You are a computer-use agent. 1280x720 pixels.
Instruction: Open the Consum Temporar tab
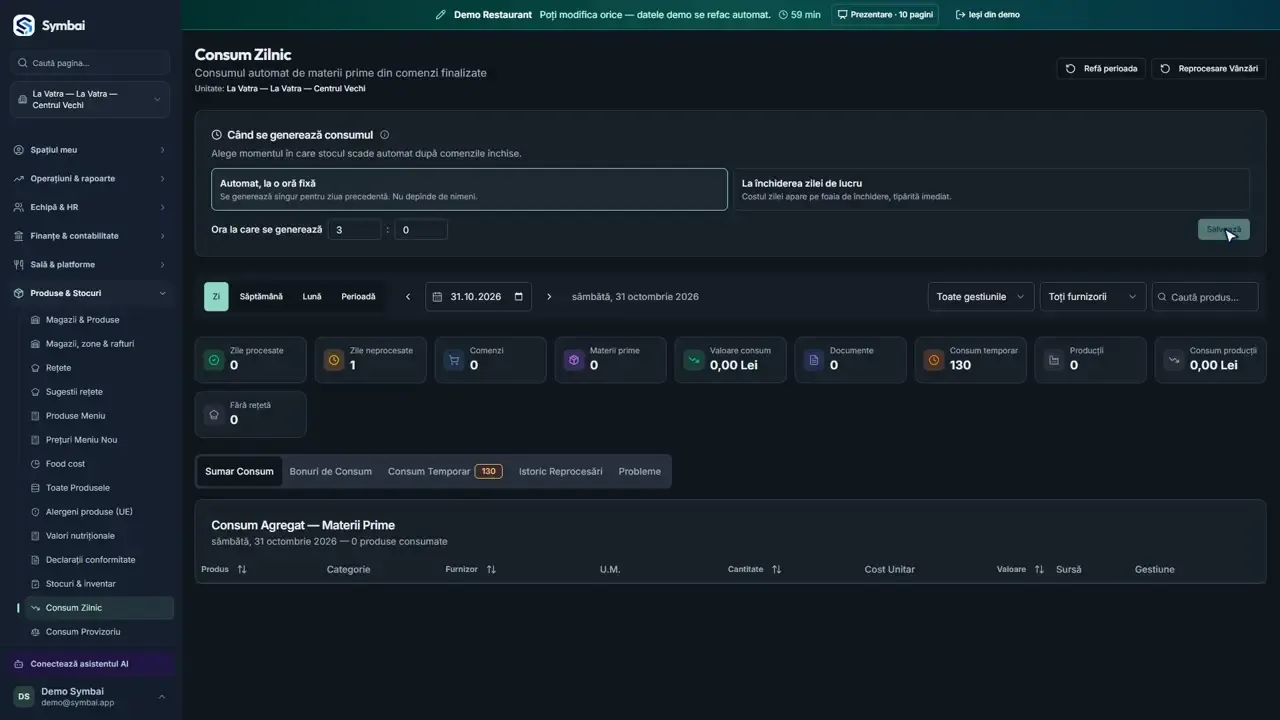click(445, 471)
